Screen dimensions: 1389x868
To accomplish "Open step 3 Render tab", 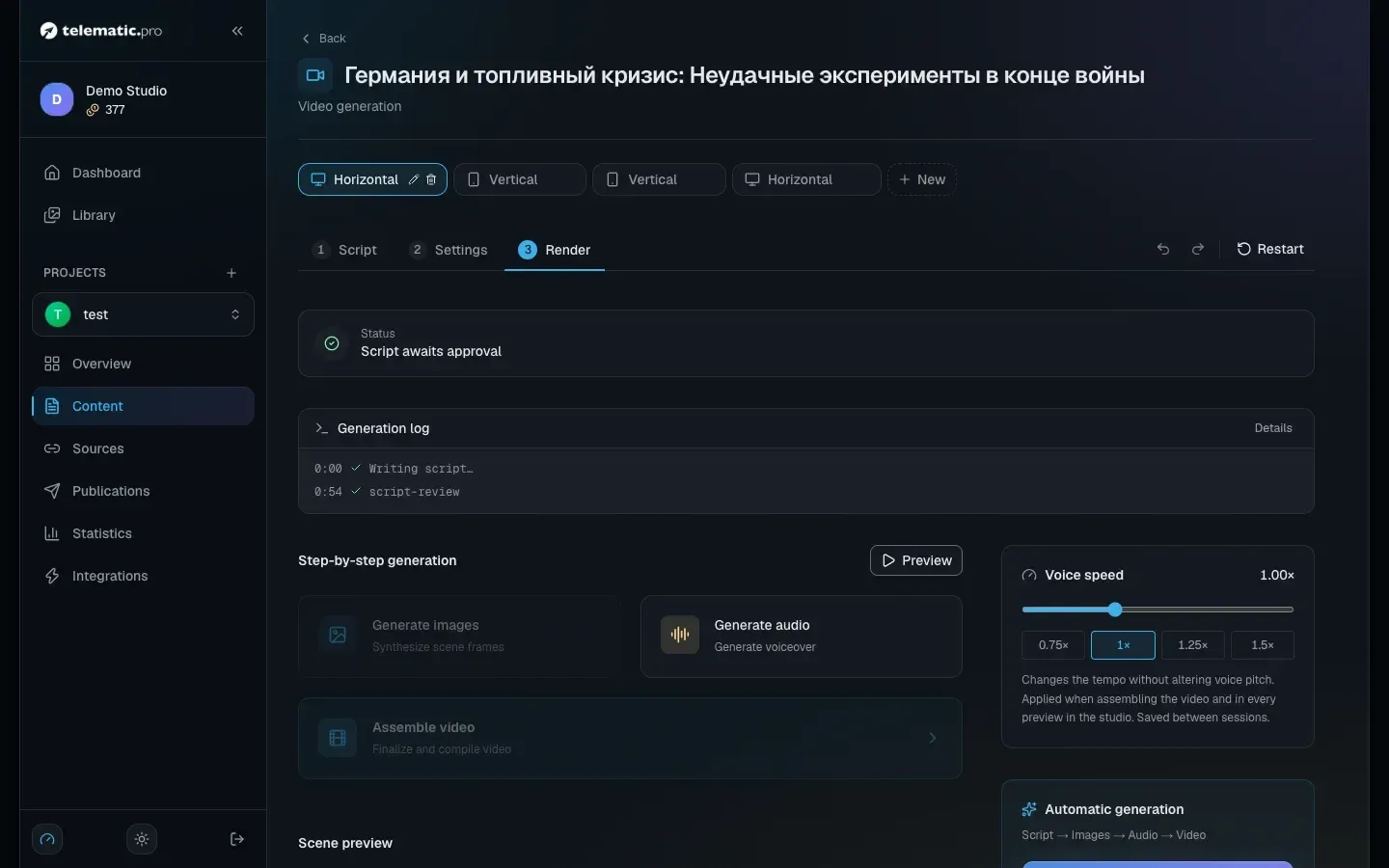I will coord(555,250).
